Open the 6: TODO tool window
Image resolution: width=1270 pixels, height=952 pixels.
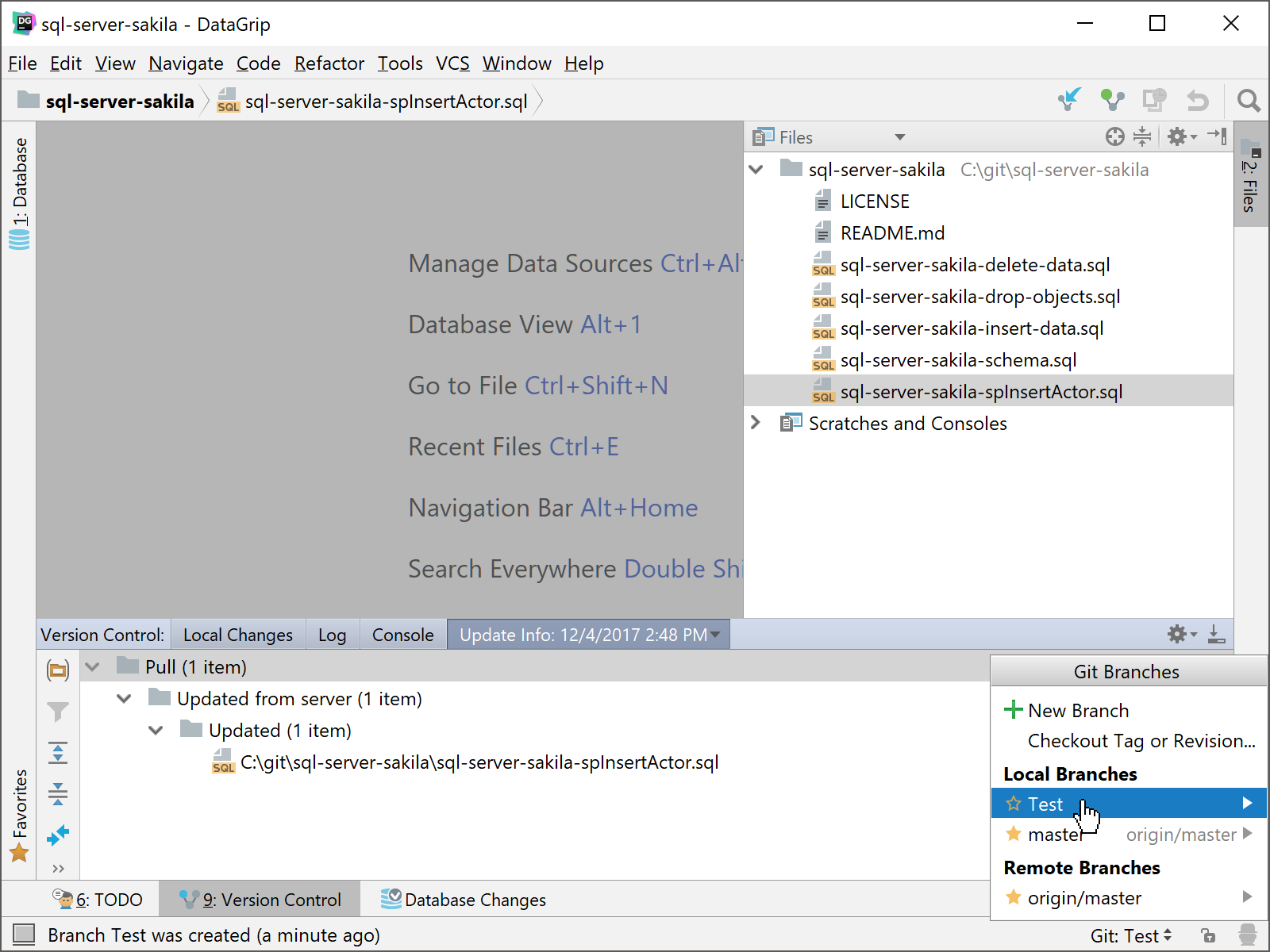[98, 900]
